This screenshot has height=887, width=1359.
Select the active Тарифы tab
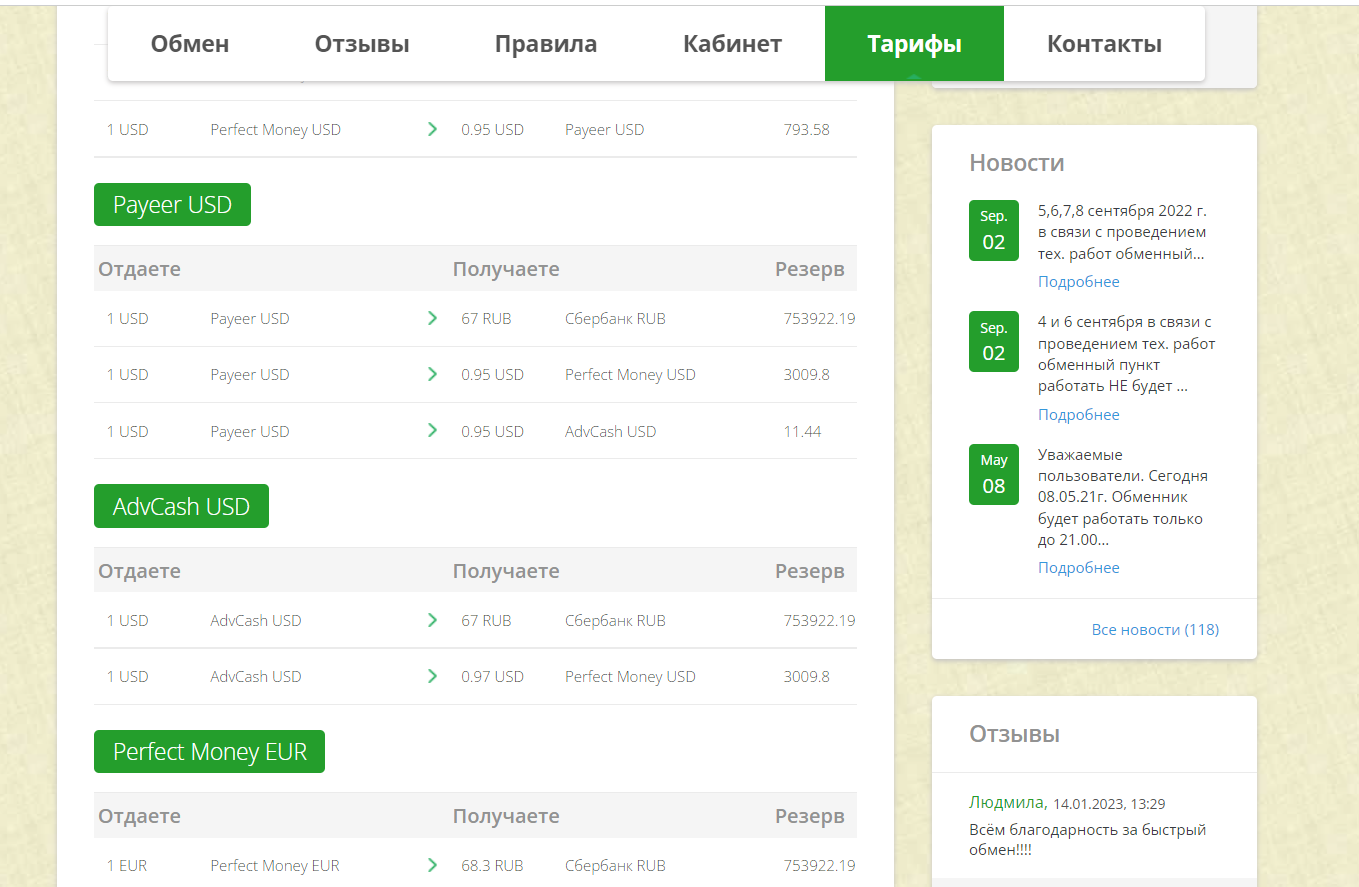click(x=914, y=44)
